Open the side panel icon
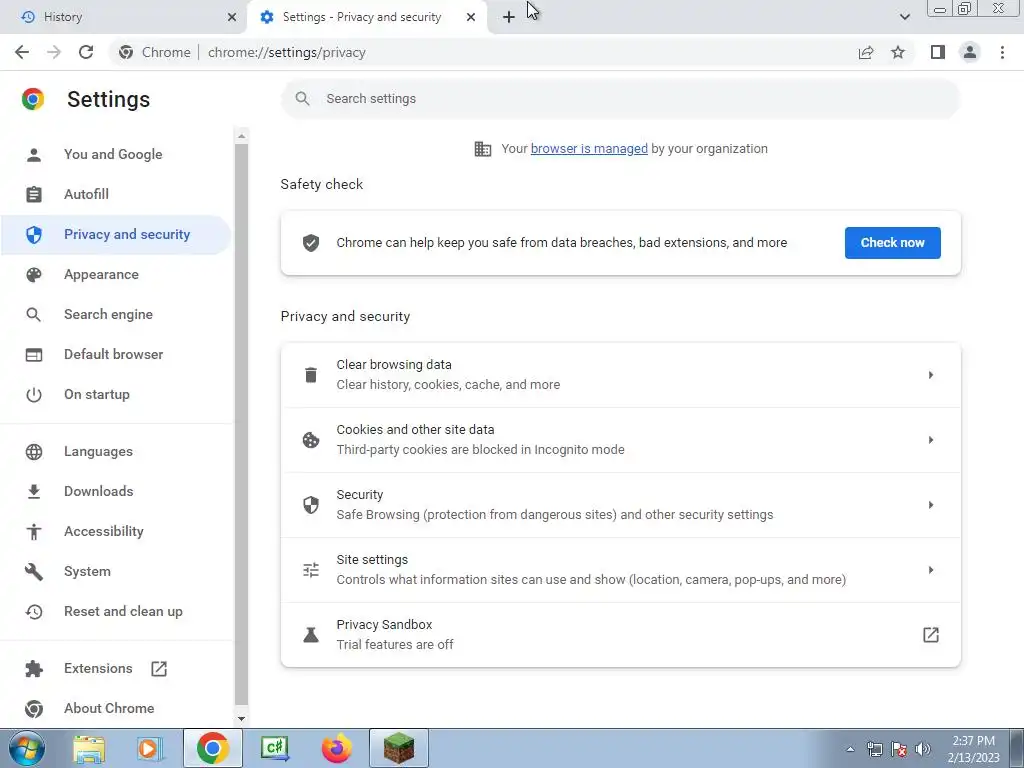This screenshot has width=1024, height=768. pyautogui.click(x=938, y=52)
